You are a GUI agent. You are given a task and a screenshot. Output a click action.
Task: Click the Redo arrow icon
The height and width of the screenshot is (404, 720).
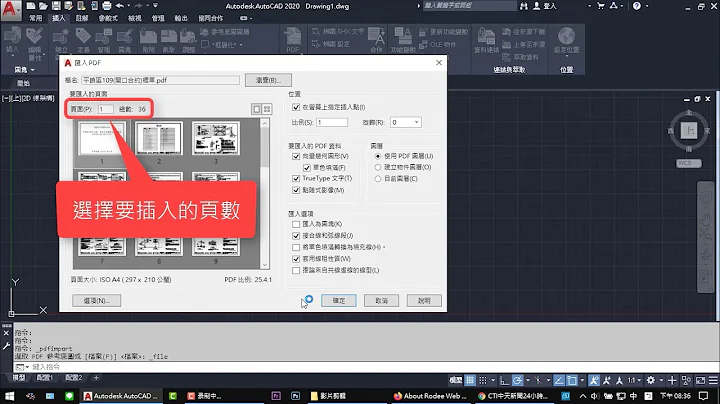(139, 6)
